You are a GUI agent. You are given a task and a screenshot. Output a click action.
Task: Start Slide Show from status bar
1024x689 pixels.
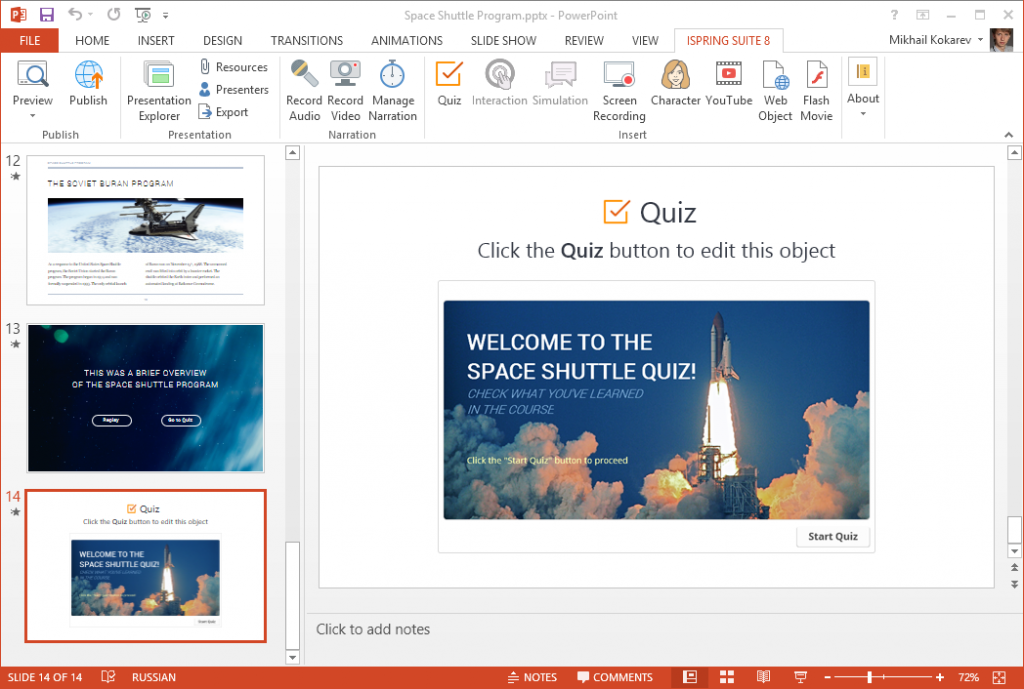(800, 677)
